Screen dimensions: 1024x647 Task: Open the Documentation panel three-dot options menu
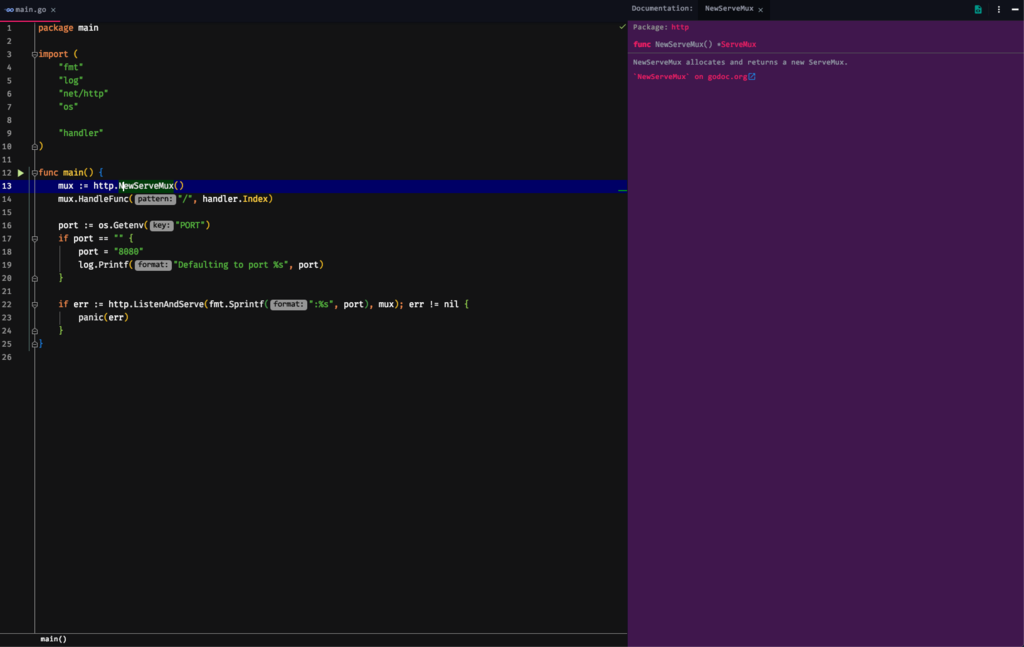coord(999,9)
